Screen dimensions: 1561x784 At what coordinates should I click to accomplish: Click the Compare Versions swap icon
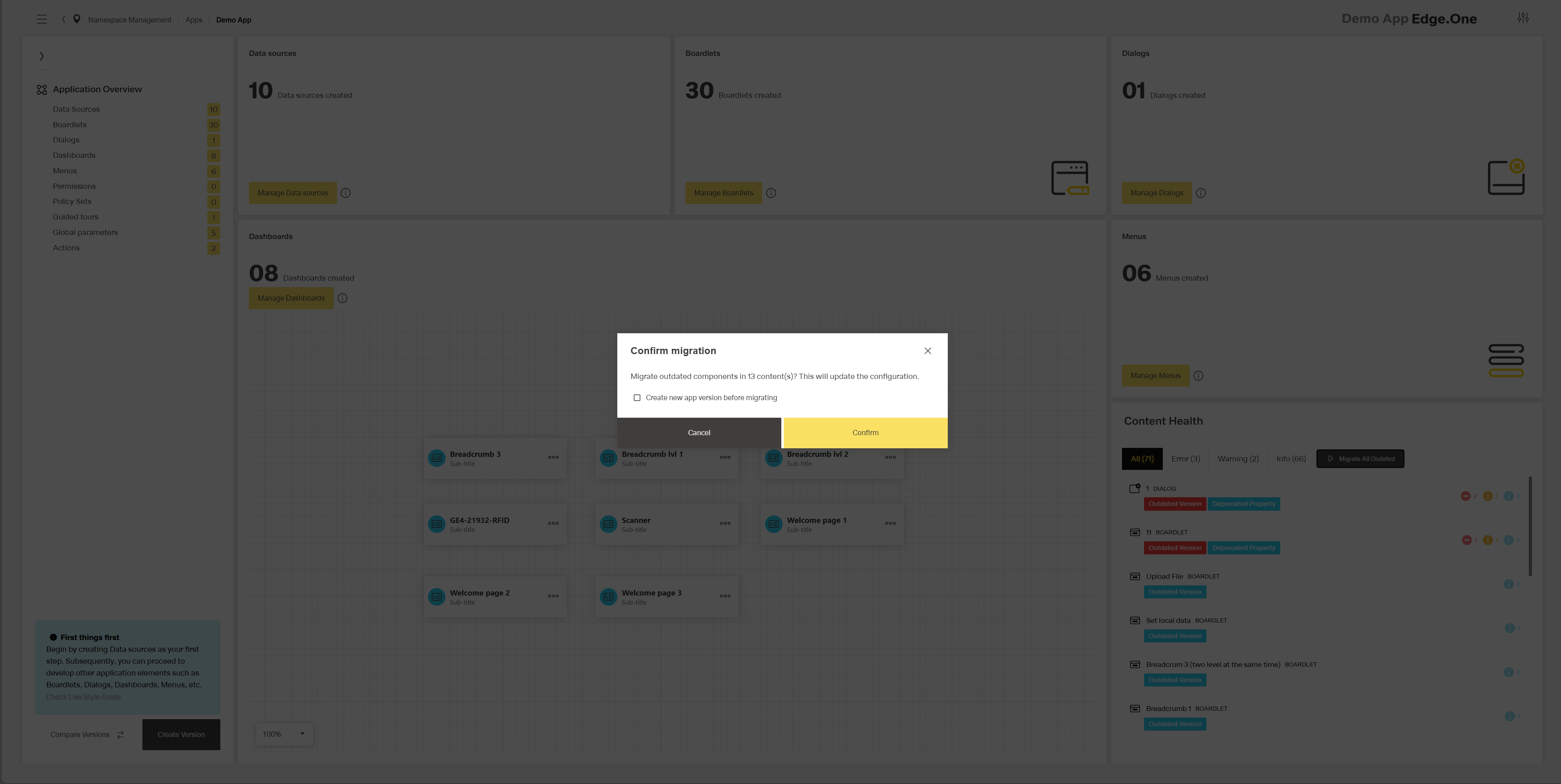pyautogui.click(x=121, y=735)
